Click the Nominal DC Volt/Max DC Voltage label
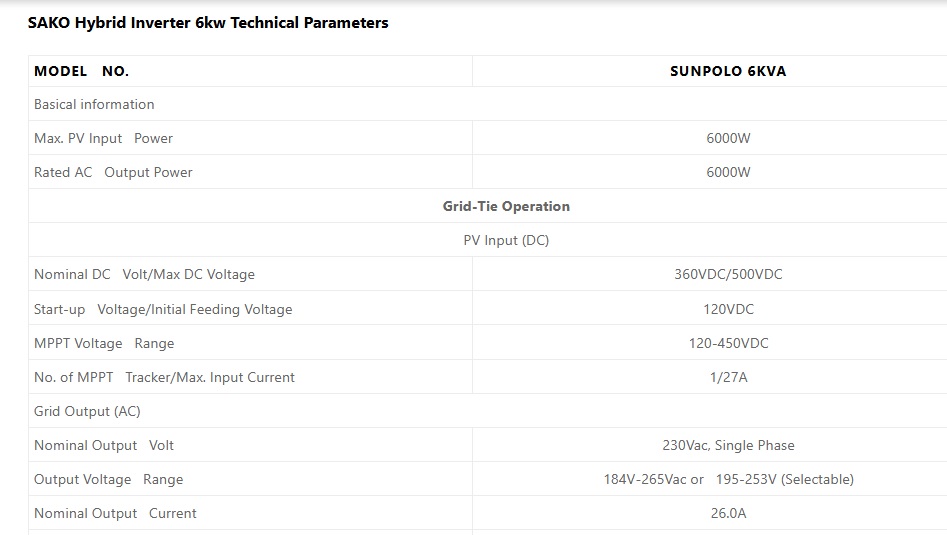The height and width of the screenshot is (535, 947). pos(144,274)
